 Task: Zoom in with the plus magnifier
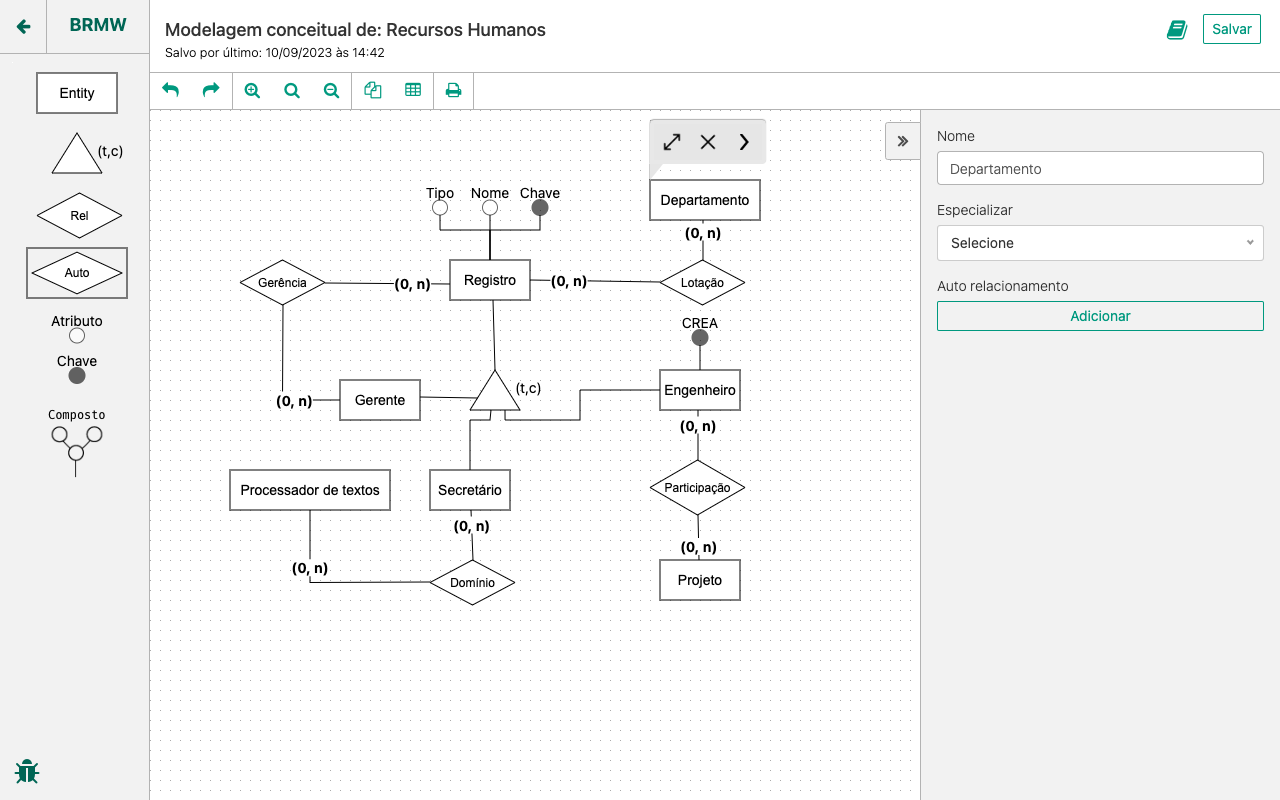tap(252, 90)
